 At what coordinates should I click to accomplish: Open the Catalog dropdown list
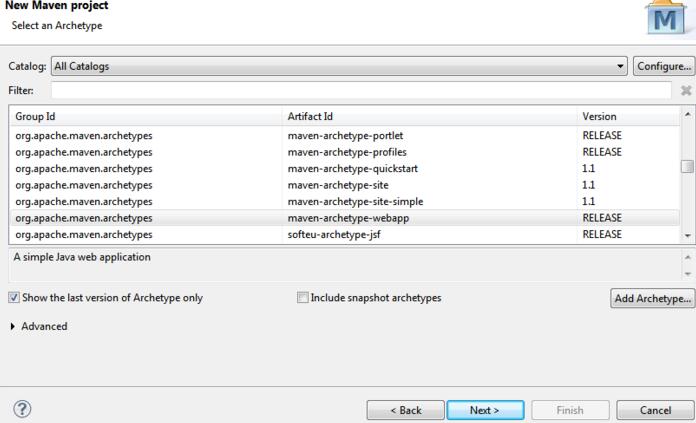point(339,66)
